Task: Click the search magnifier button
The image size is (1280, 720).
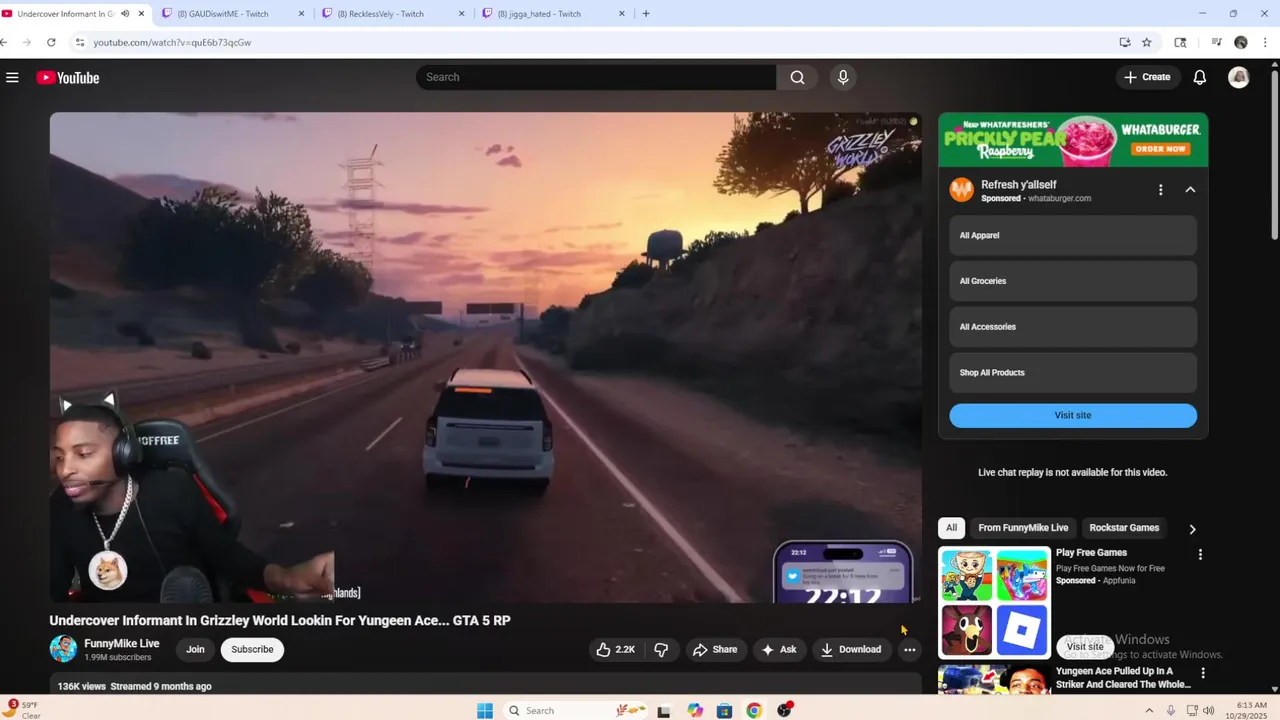Action: click(797, 77)
